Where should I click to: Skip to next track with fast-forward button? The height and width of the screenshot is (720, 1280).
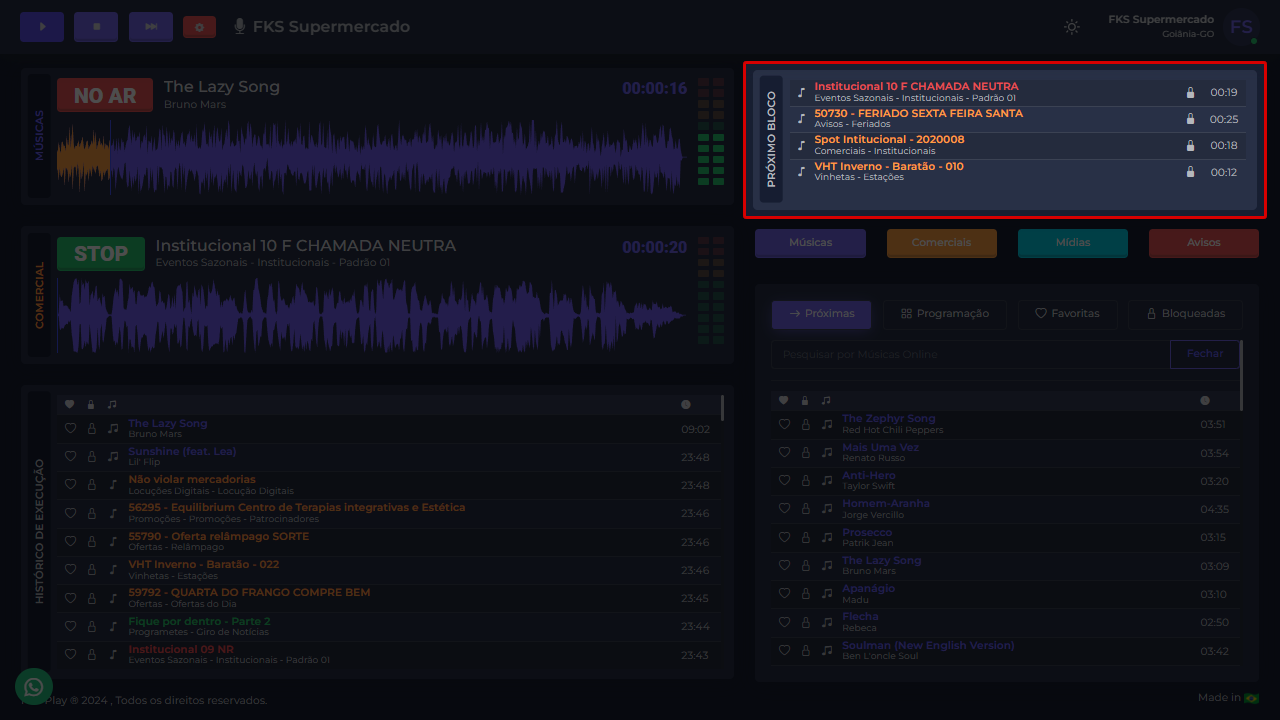click(151, 27)
